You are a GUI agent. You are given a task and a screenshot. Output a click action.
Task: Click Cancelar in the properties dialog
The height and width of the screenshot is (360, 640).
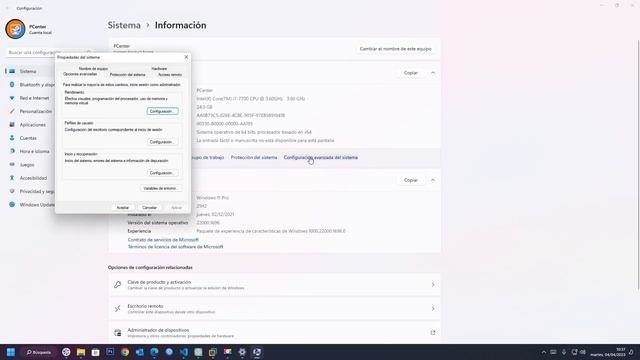(x=149, y=207)
